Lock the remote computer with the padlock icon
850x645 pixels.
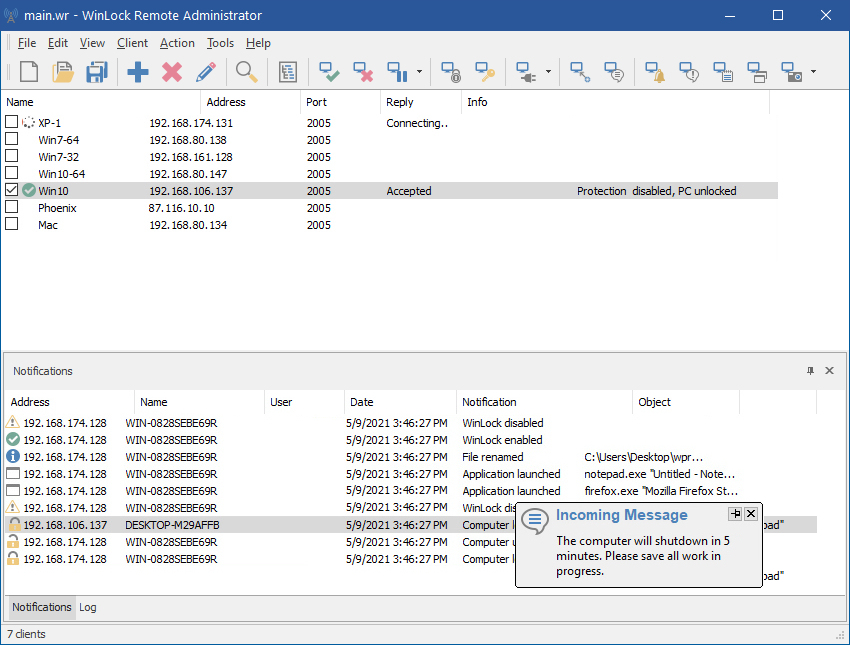450,71
